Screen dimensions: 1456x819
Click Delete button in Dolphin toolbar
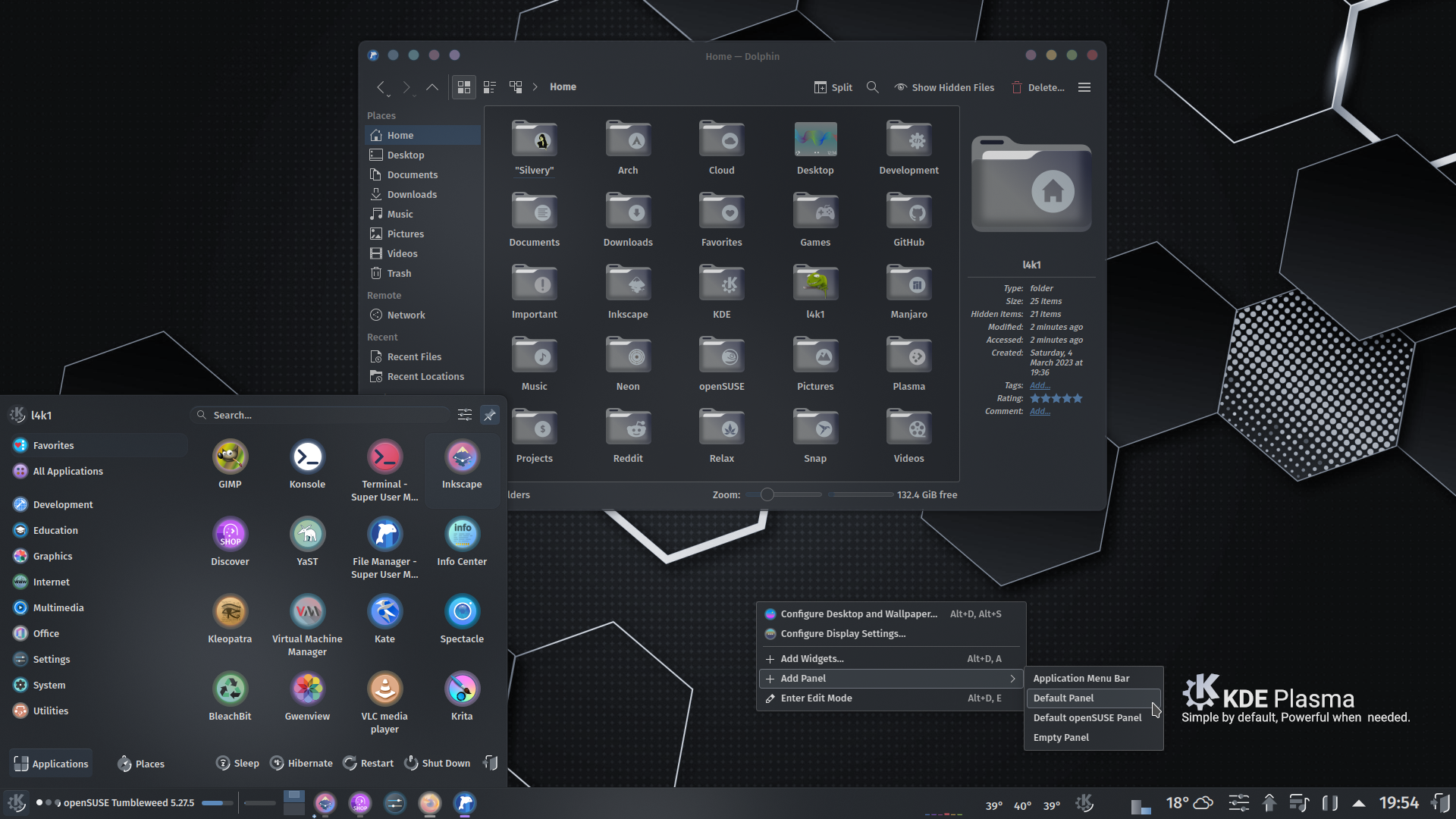(x=1037, y=87)
